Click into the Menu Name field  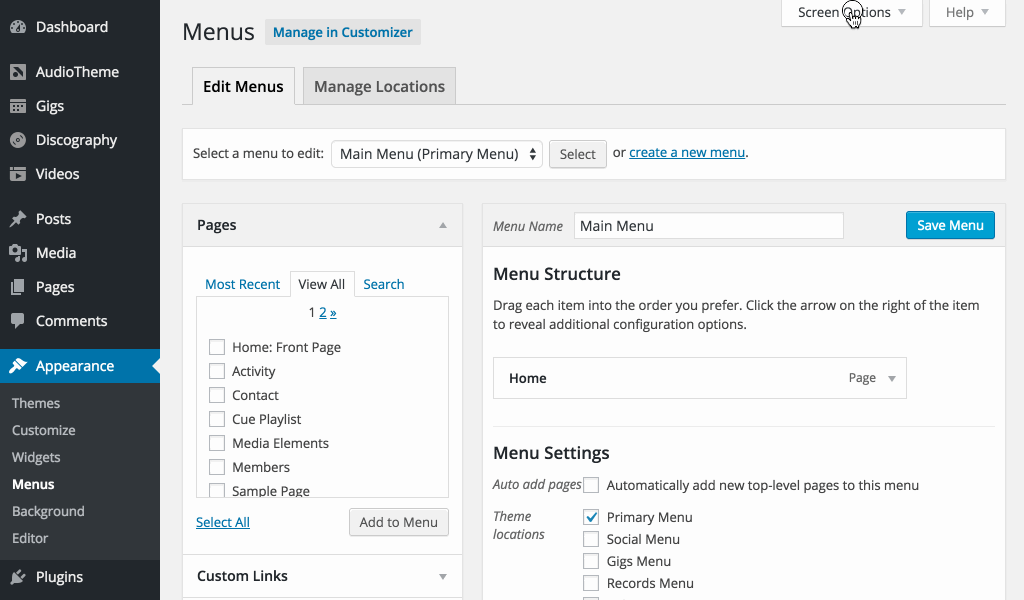[709, 226]
